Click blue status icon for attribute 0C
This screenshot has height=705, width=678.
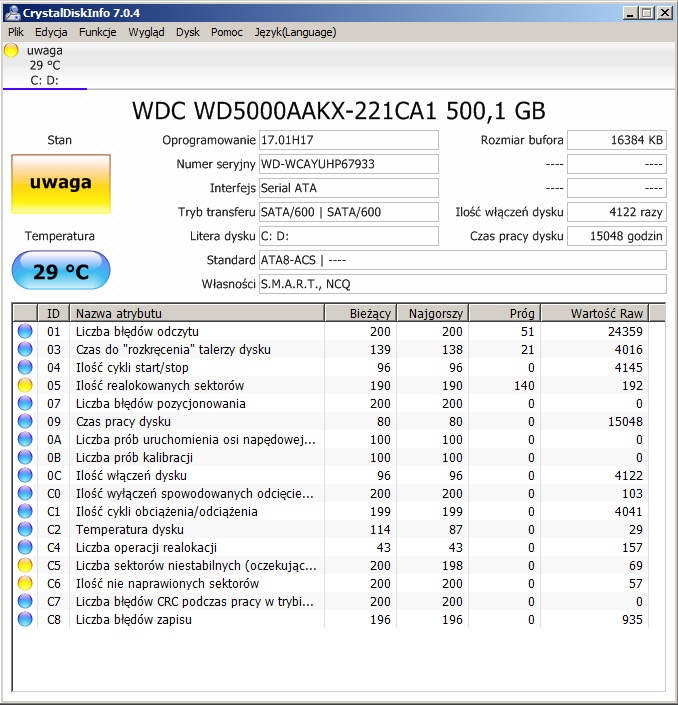tap(25, 475)
